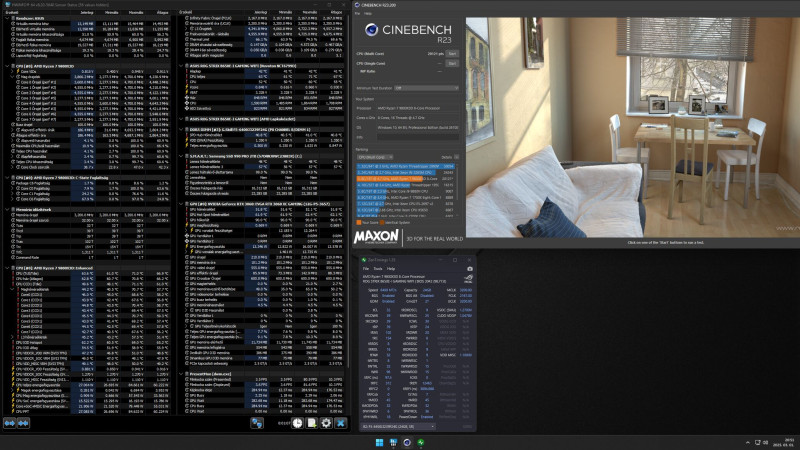The image size is (800, 450).
Task: Click the Cinebench R23 sphere logo
Action: (371, 30)
